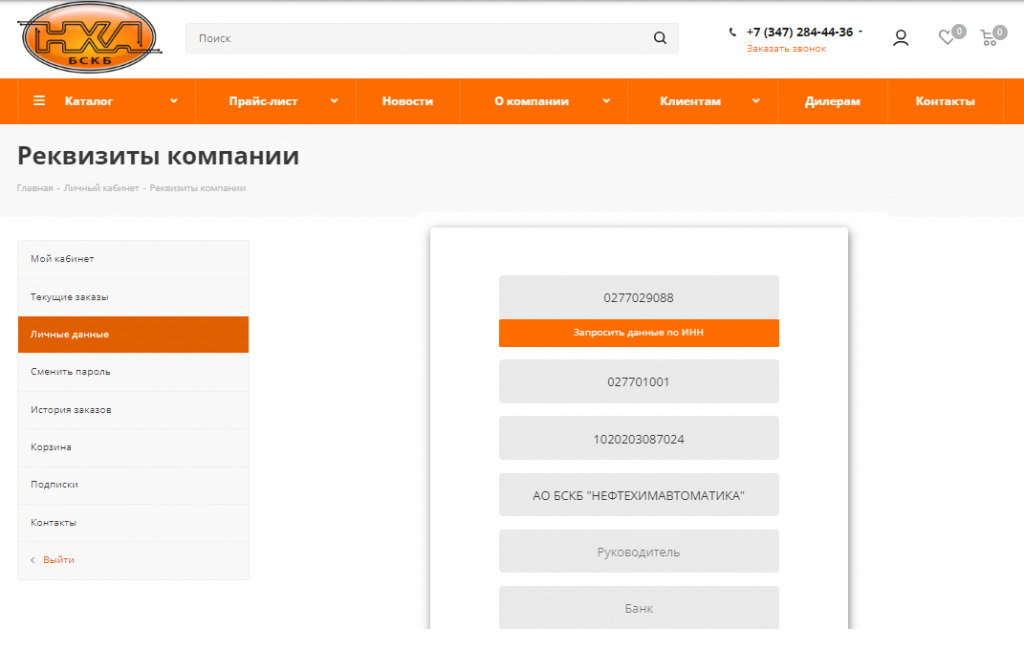Click the hamburger icon beside Каталог

coord(39,101)
